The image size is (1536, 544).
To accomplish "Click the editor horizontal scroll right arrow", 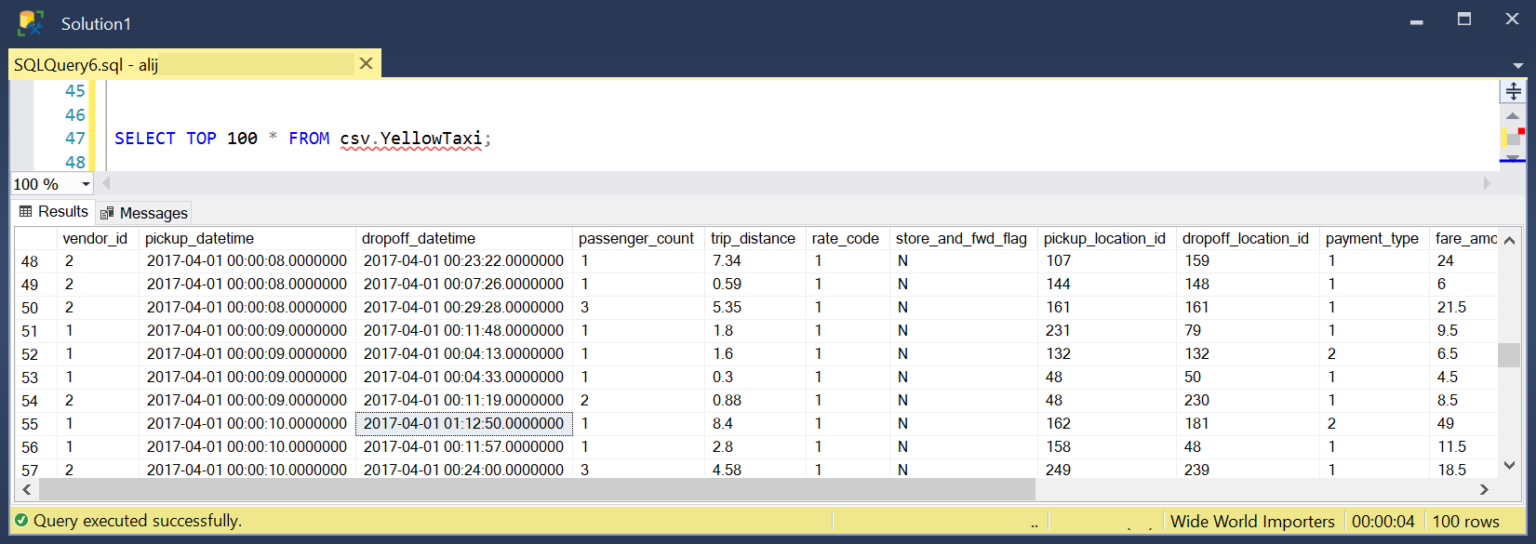I will [1486, 184].
